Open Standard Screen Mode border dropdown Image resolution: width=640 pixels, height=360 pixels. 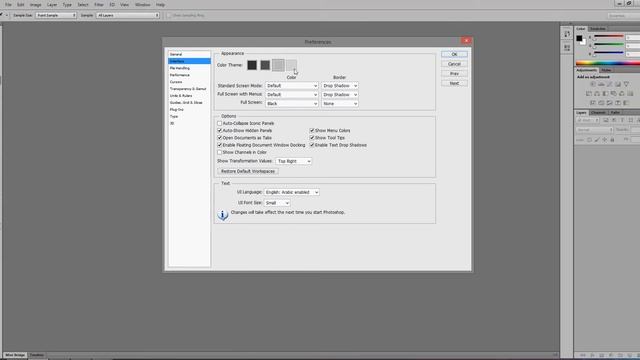340,86
